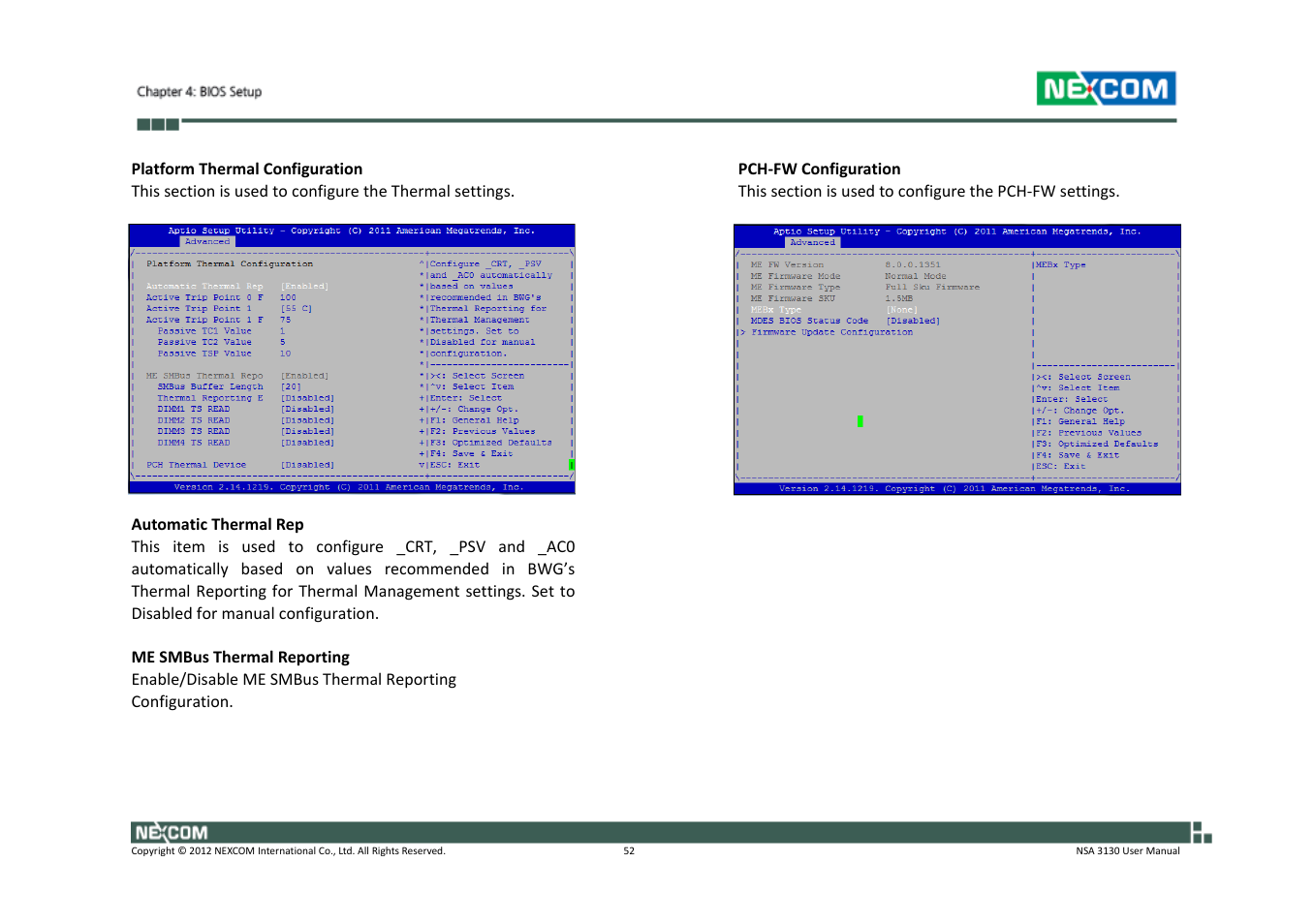1314x924 pixels.
Task: Click the help scroll-up caret in the Thermal BIOS screen
Action: point(422,263)
